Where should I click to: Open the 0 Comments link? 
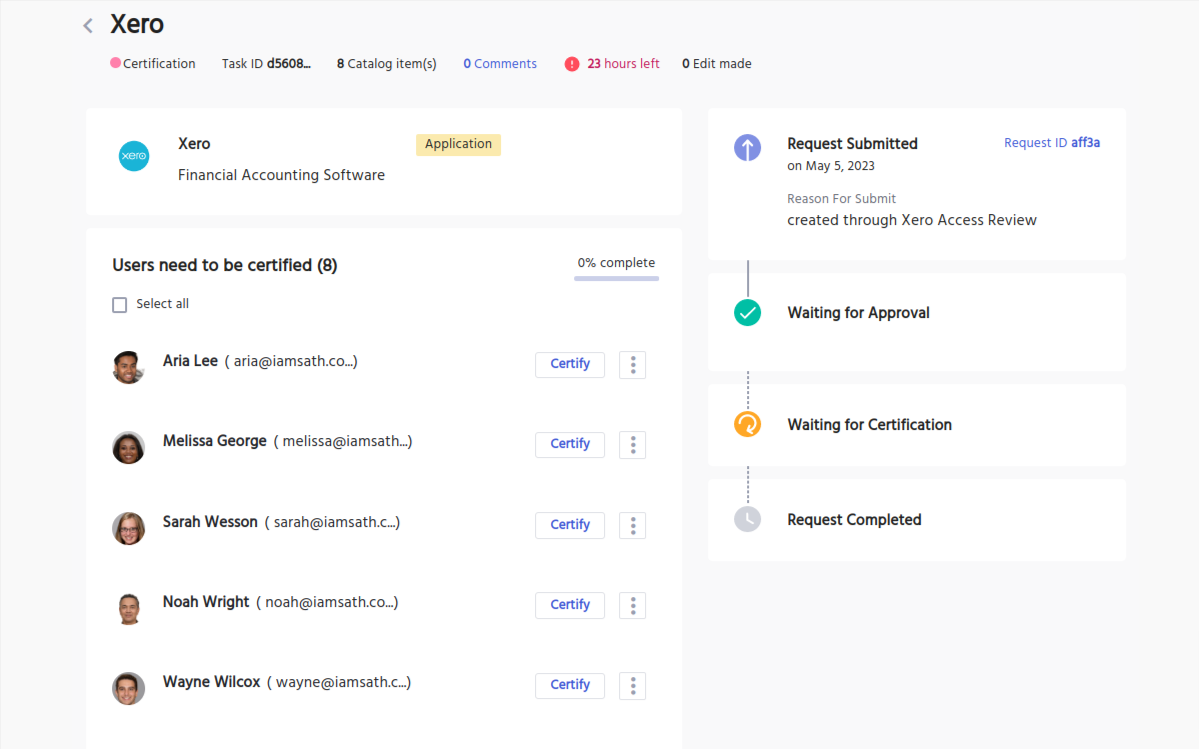coord(500,64)
